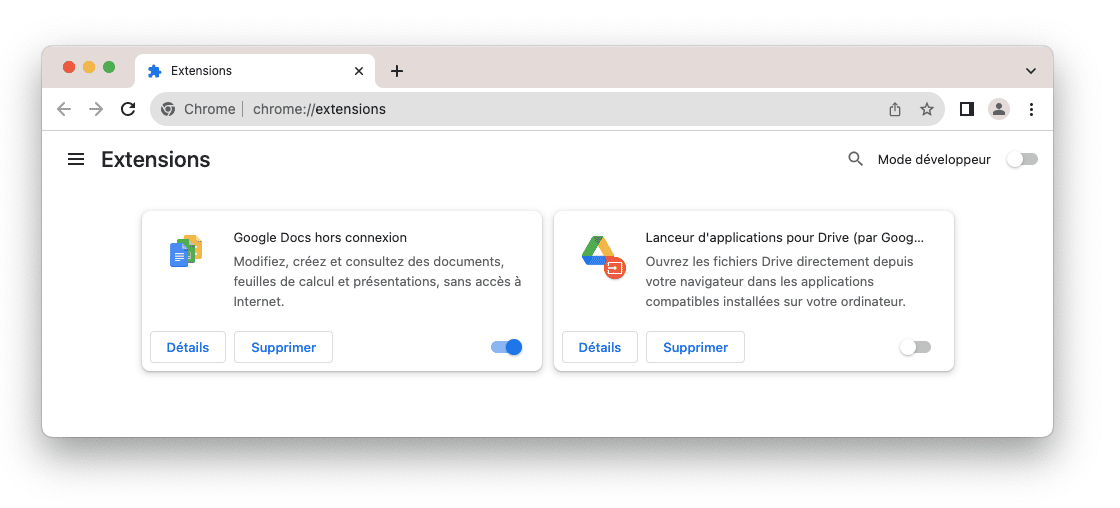Screen dimensions: 1120x508
Task: Open the side panel icon
Action: [x=966, y=109]
